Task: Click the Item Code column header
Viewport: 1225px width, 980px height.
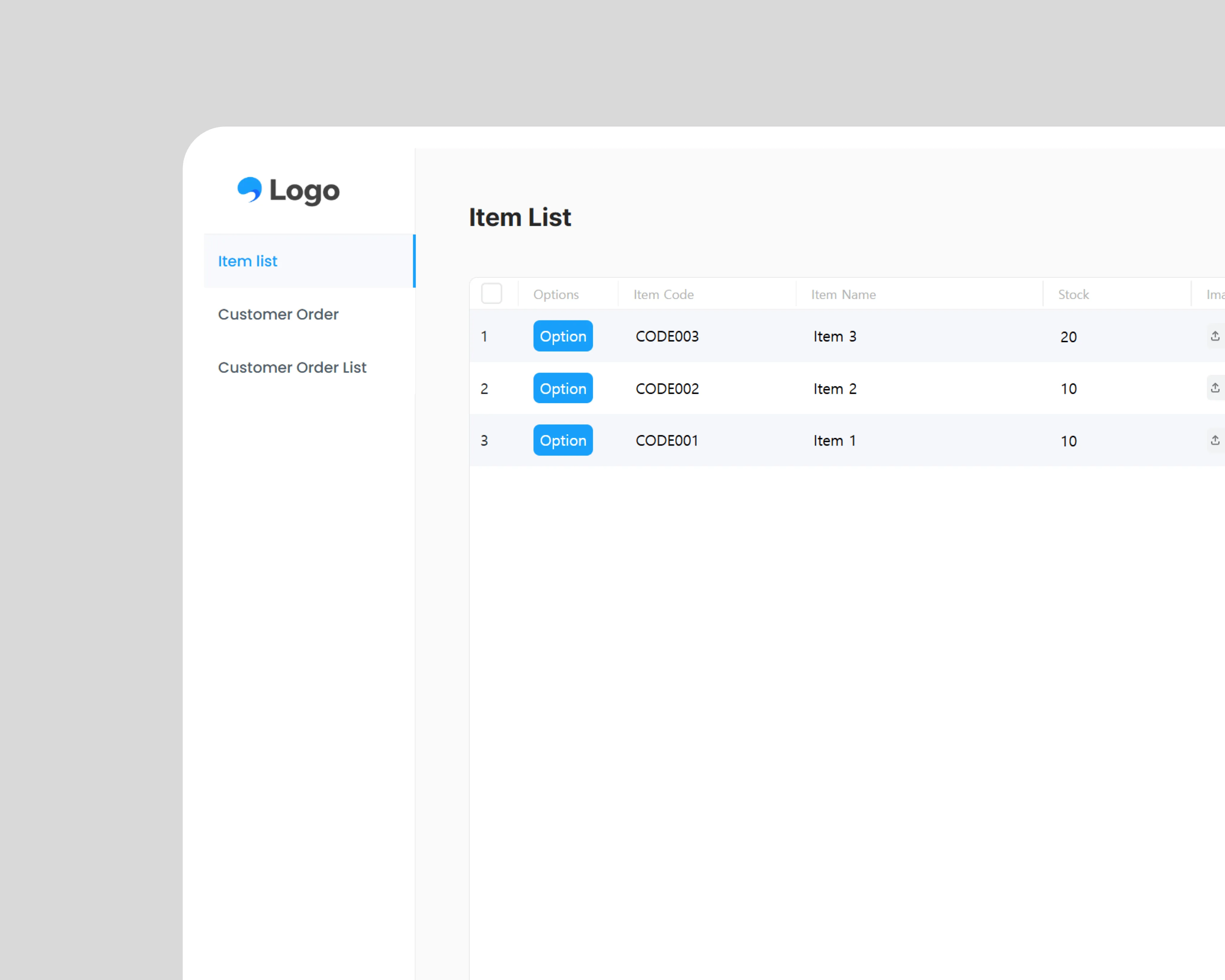Action: (664, 294)
